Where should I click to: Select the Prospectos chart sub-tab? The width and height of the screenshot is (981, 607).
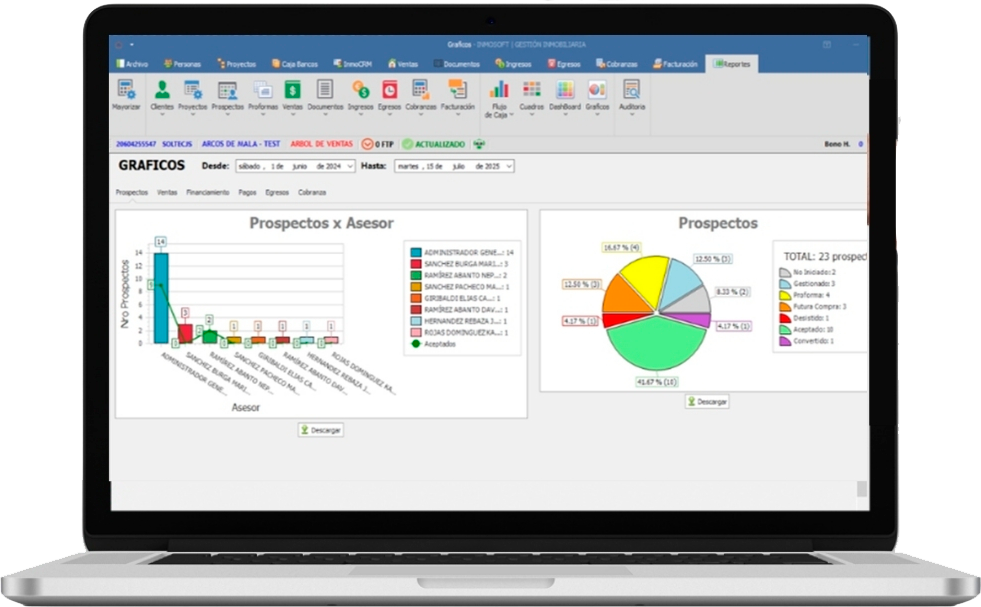pyautogui.click(x=132, y=192)
